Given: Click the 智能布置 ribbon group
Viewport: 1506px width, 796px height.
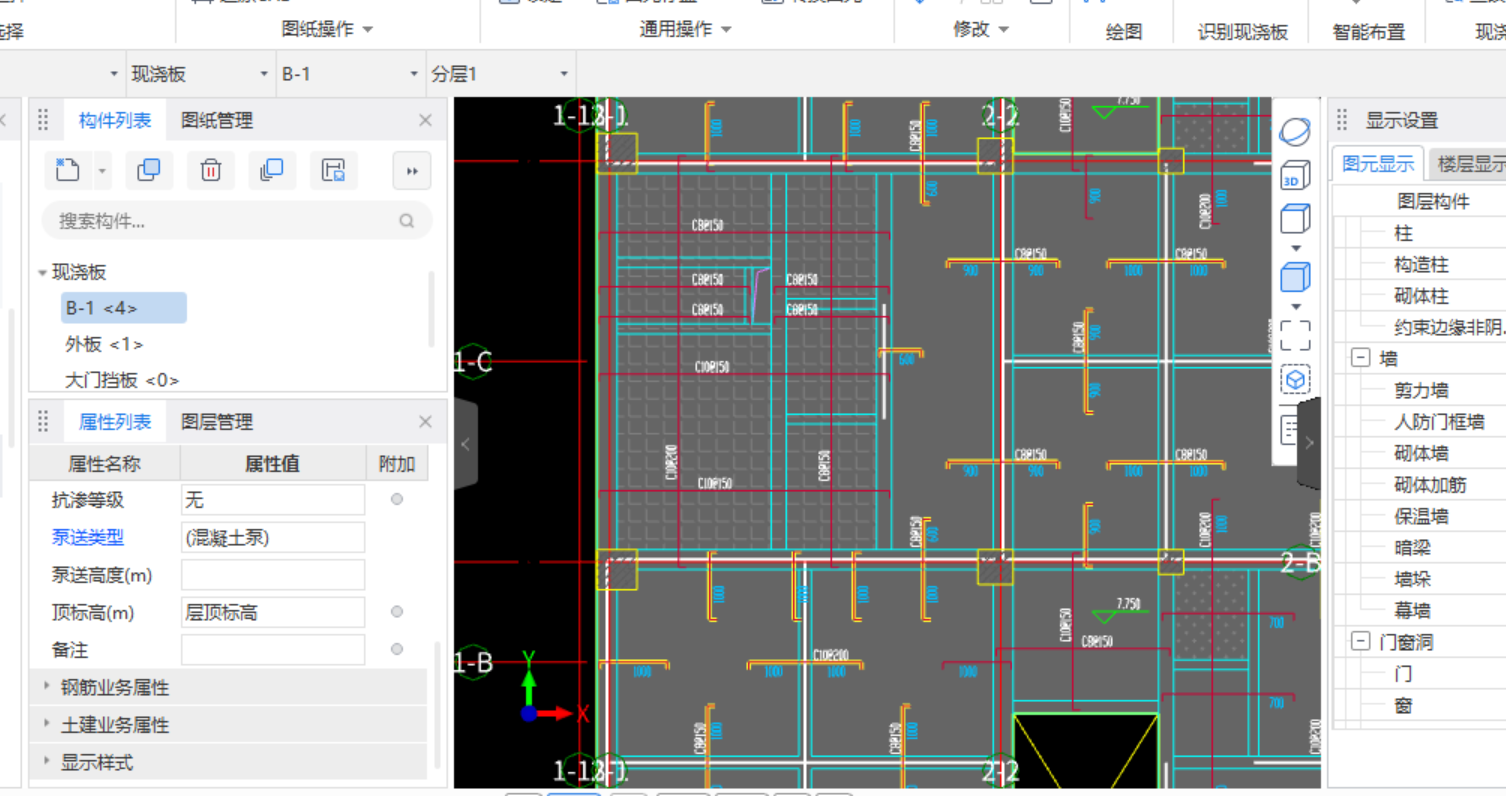Looking at the screenshot, I should [1369, 32].
